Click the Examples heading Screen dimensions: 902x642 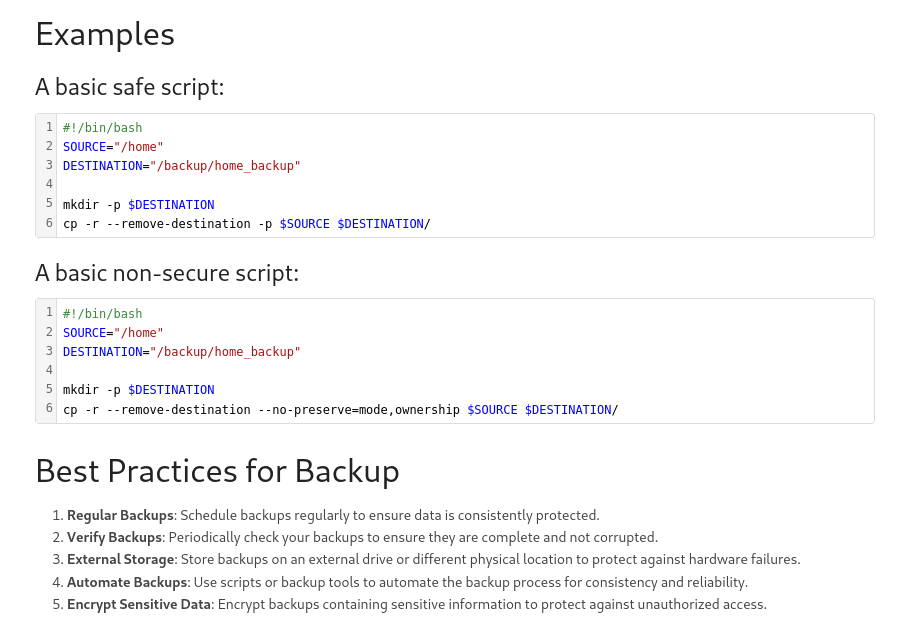tap(105, 35)
